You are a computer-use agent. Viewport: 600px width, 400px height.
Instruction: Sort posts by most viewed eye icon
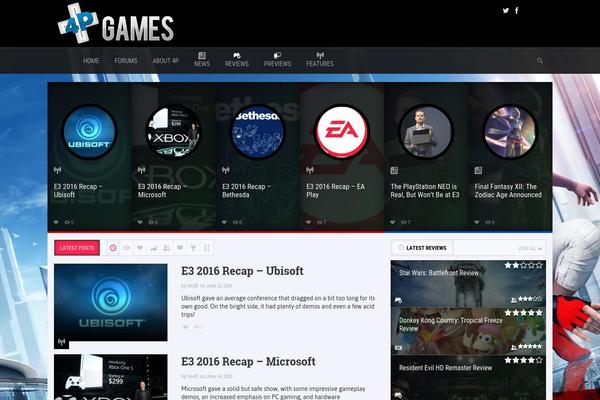[126, 248]
